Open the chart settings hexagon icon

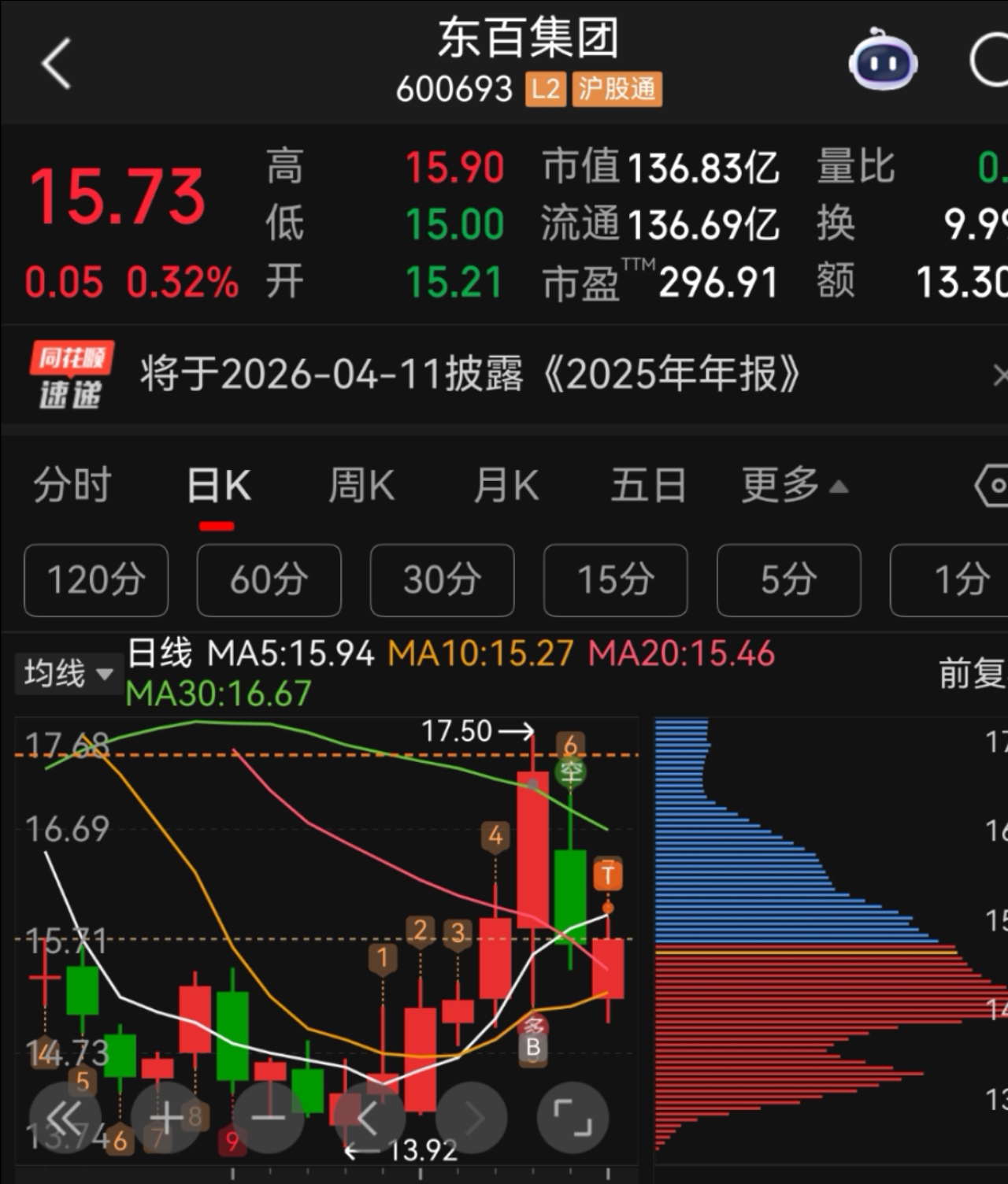point(991,485)
